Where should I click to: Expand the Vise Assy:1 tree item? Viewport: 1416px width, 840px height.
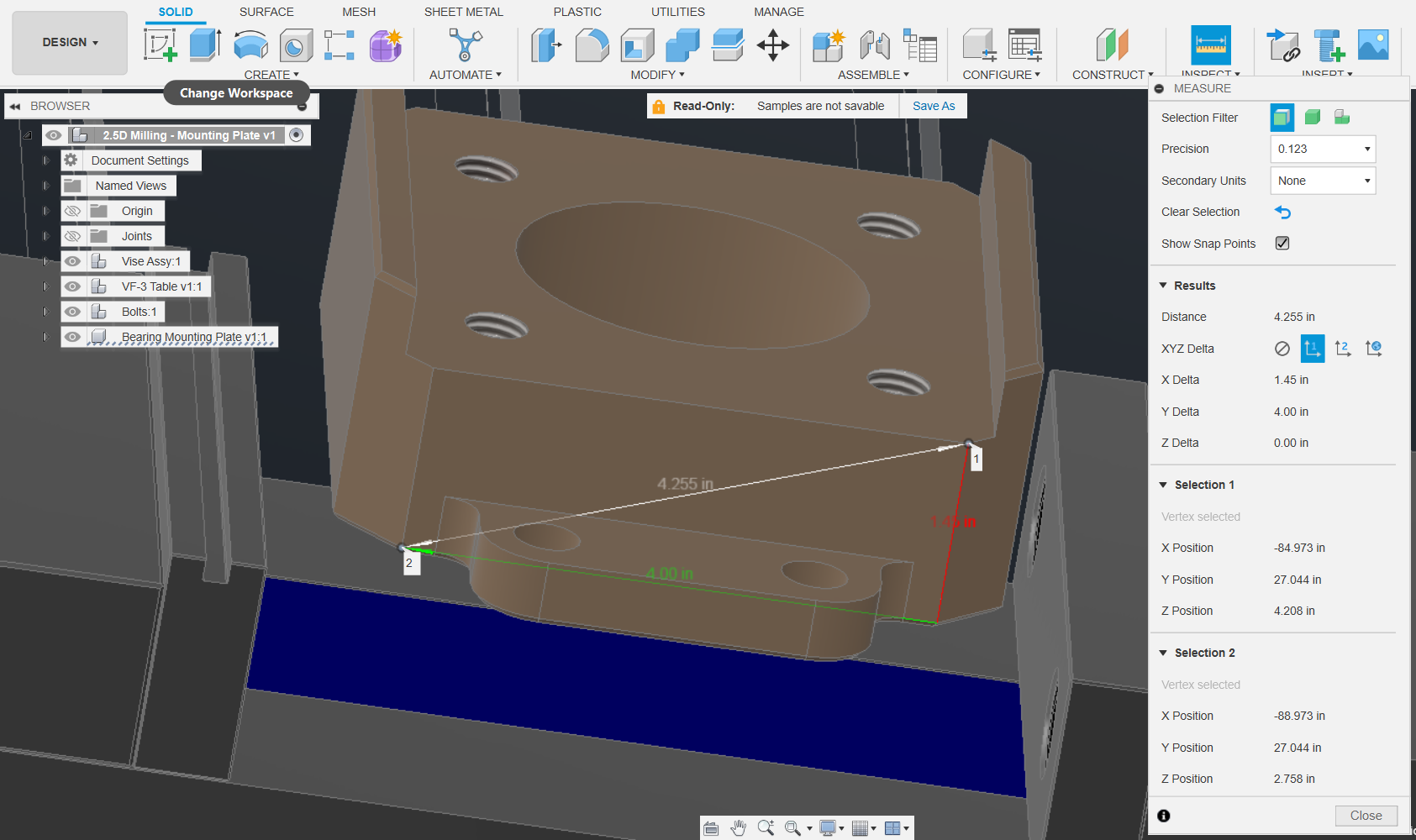[45, 260]
